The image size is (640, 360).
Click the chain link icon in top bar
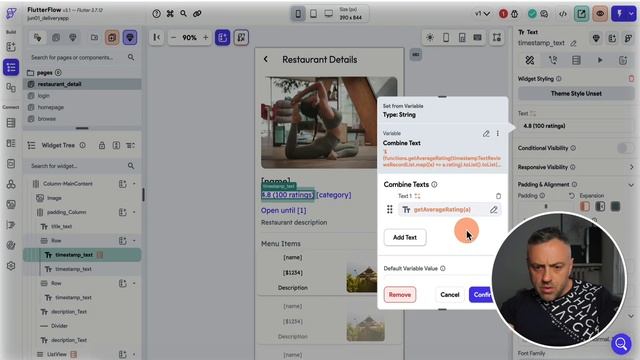(197, 13)
